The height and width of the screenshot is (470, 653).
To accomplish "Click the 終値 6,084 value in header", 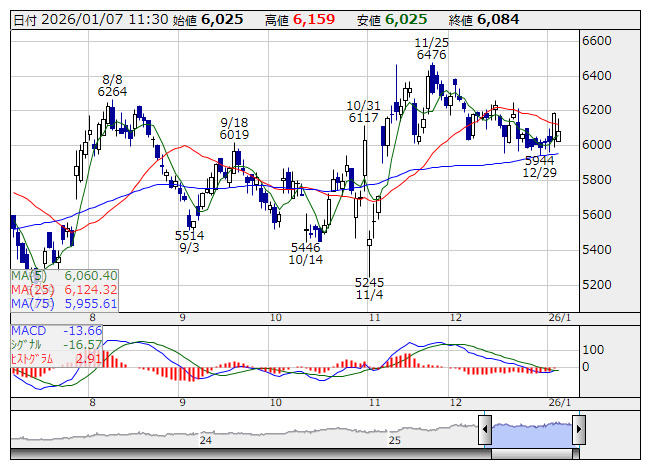I will (497, 19).
